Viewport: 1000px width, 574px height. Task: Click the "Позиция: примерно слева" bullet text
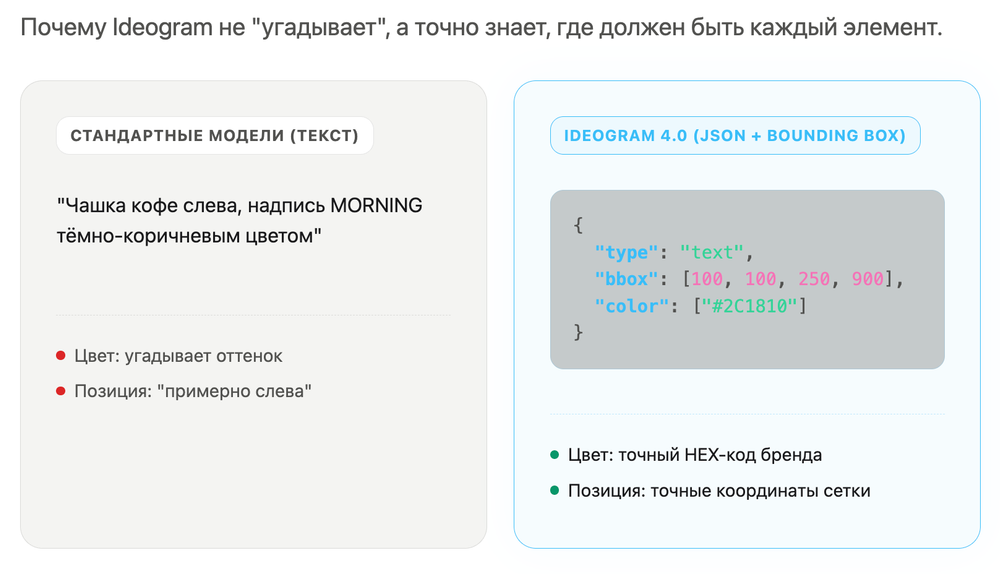click(193, 391)
